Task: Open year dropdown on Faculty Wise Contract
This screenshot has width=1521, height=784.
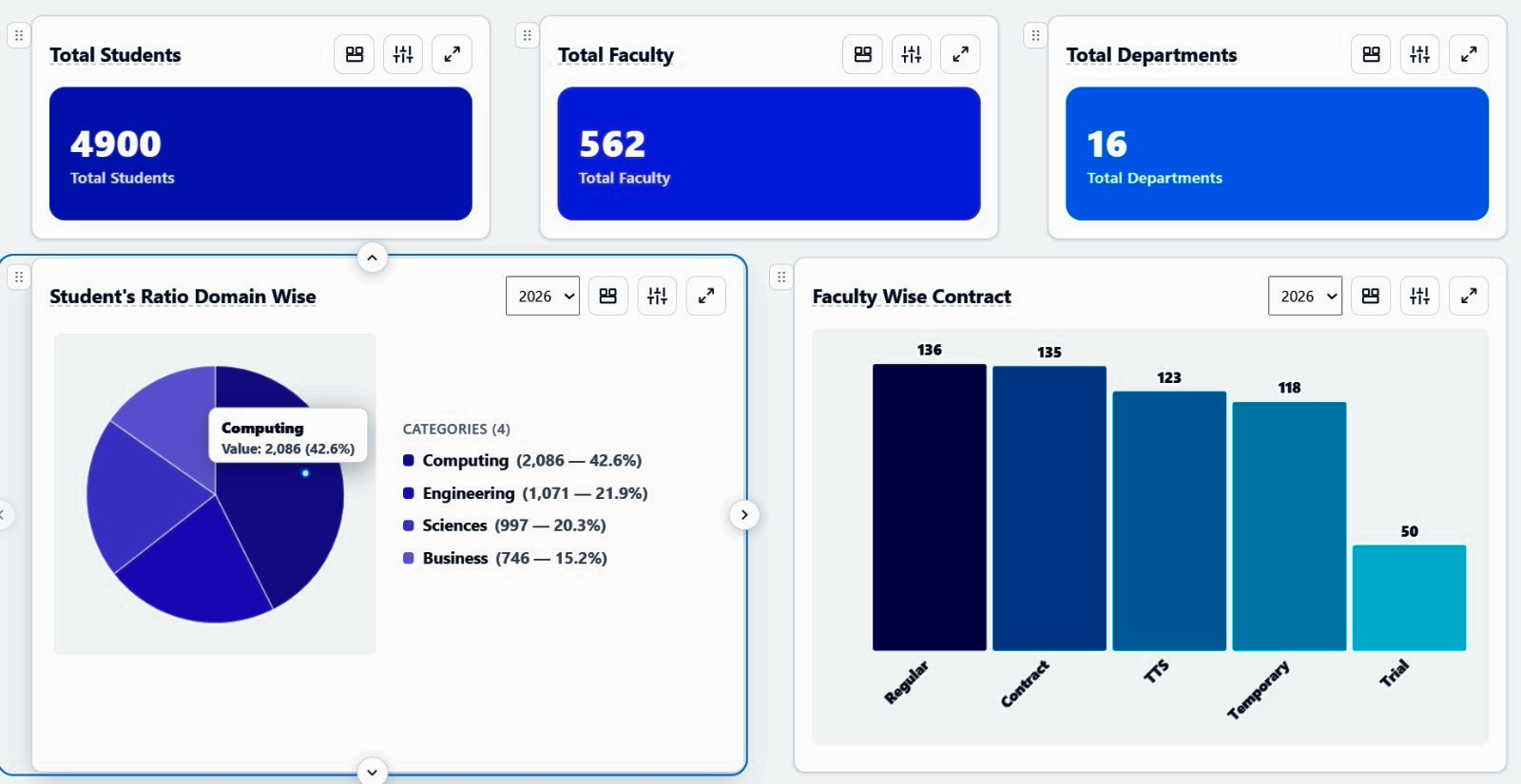Action: point(1305,296)
